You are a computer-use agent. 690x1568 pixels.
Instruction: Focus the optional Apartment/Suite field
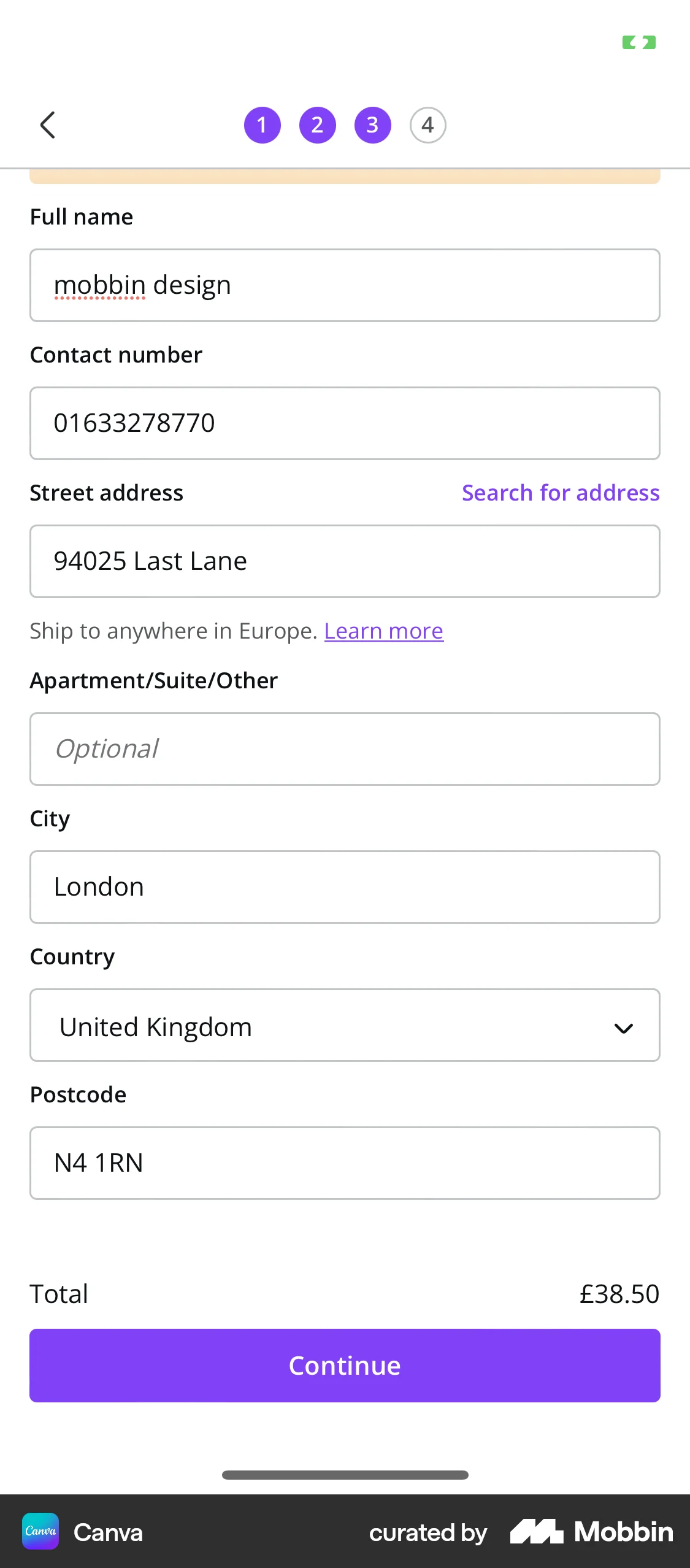pyautogui.click(x=345, y=749)
